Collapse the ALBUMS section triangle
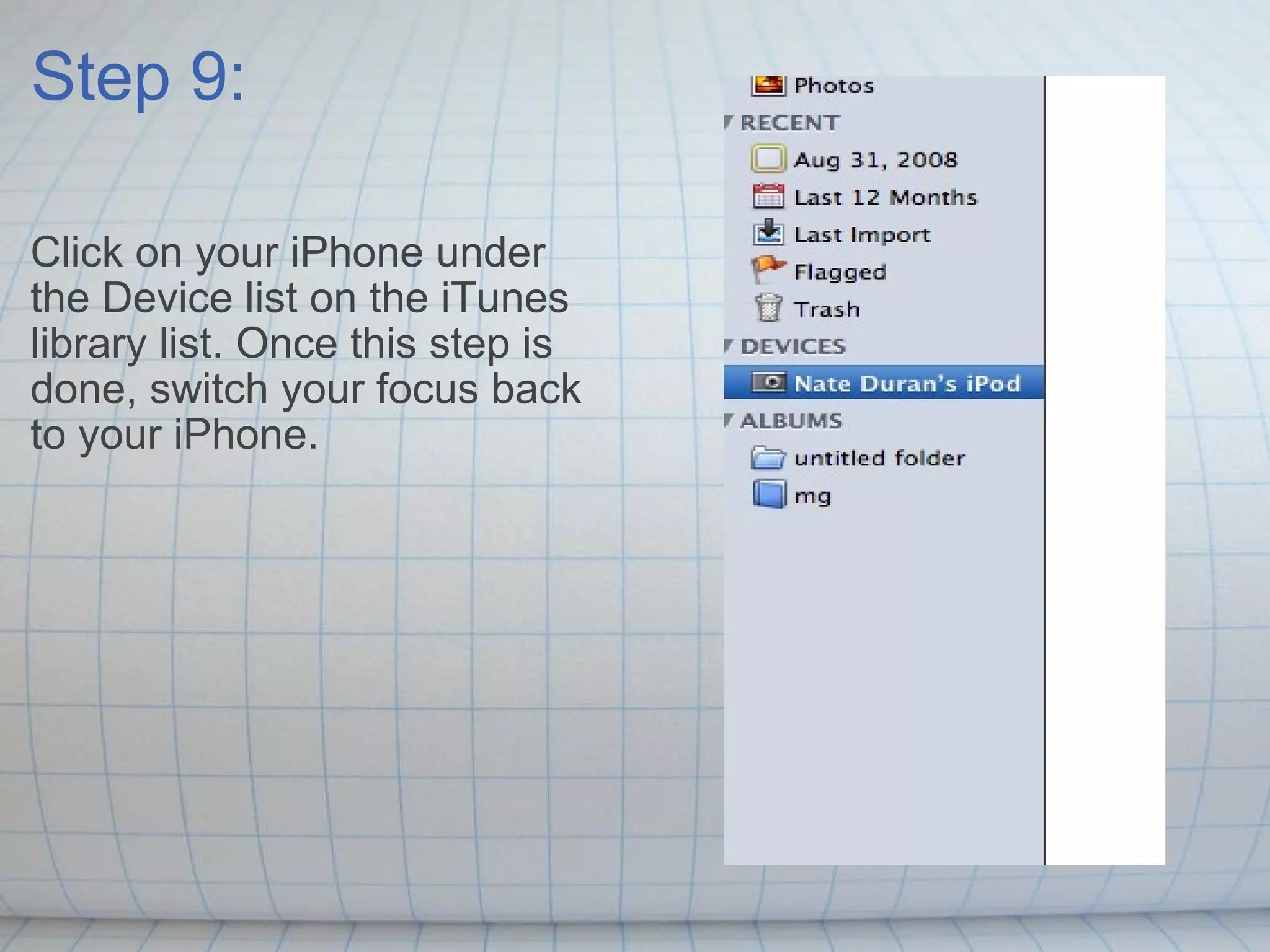This screenshot has width=1270, height=952. (729, 420)
